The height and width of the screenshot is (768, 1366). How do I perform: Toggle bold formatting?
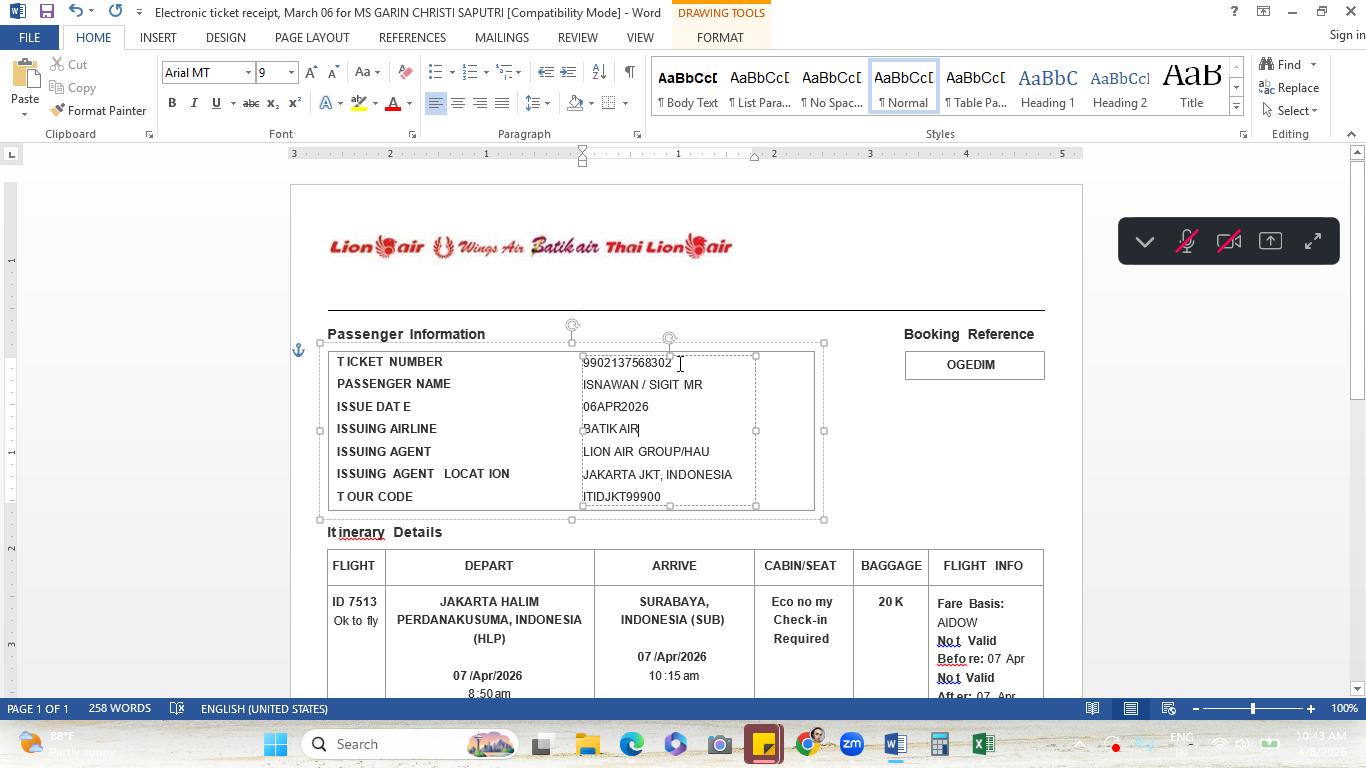coord(172,103)
